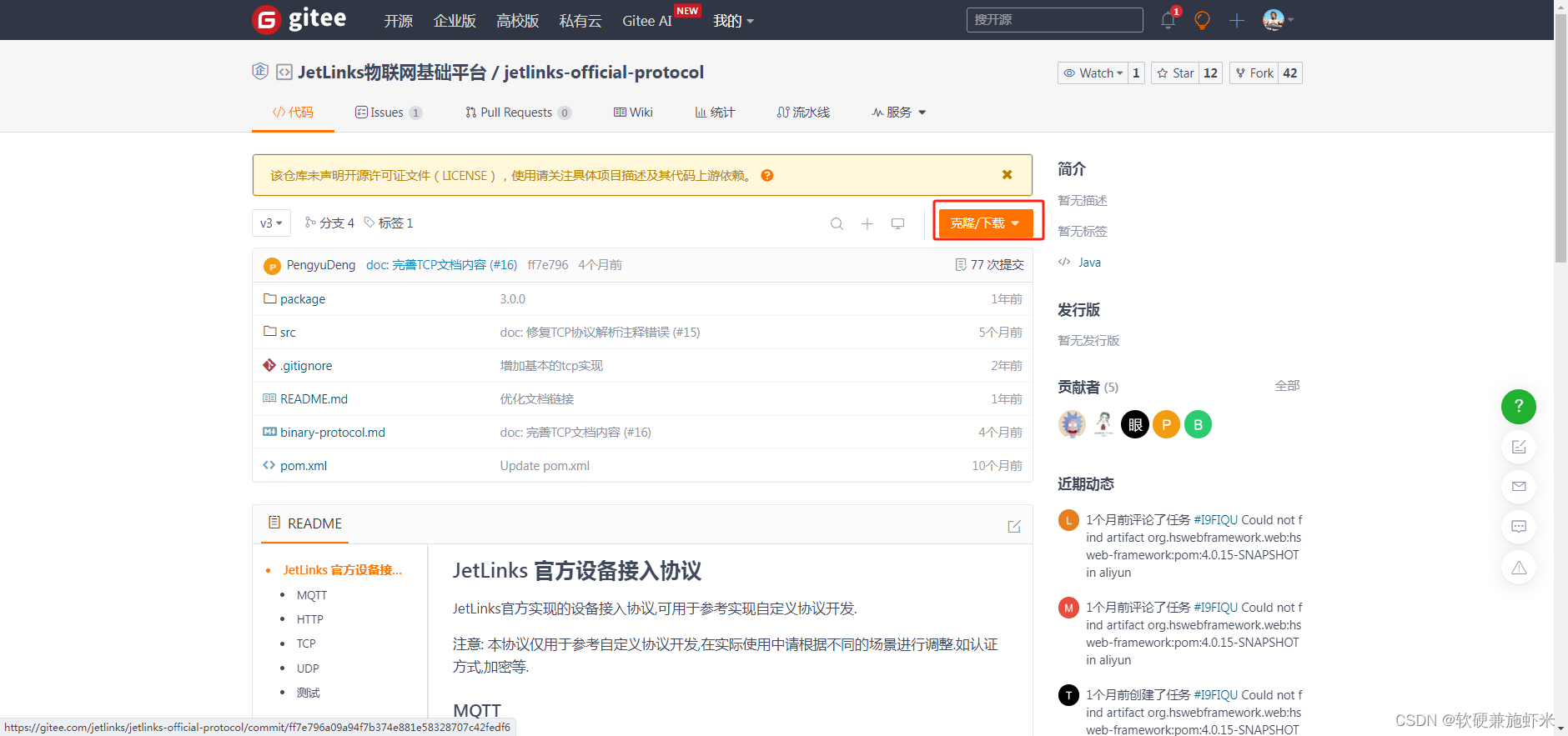Screen dimensions: 1568x736
Task: Open user avatar menu
Action: click(x=1278, y=20)
